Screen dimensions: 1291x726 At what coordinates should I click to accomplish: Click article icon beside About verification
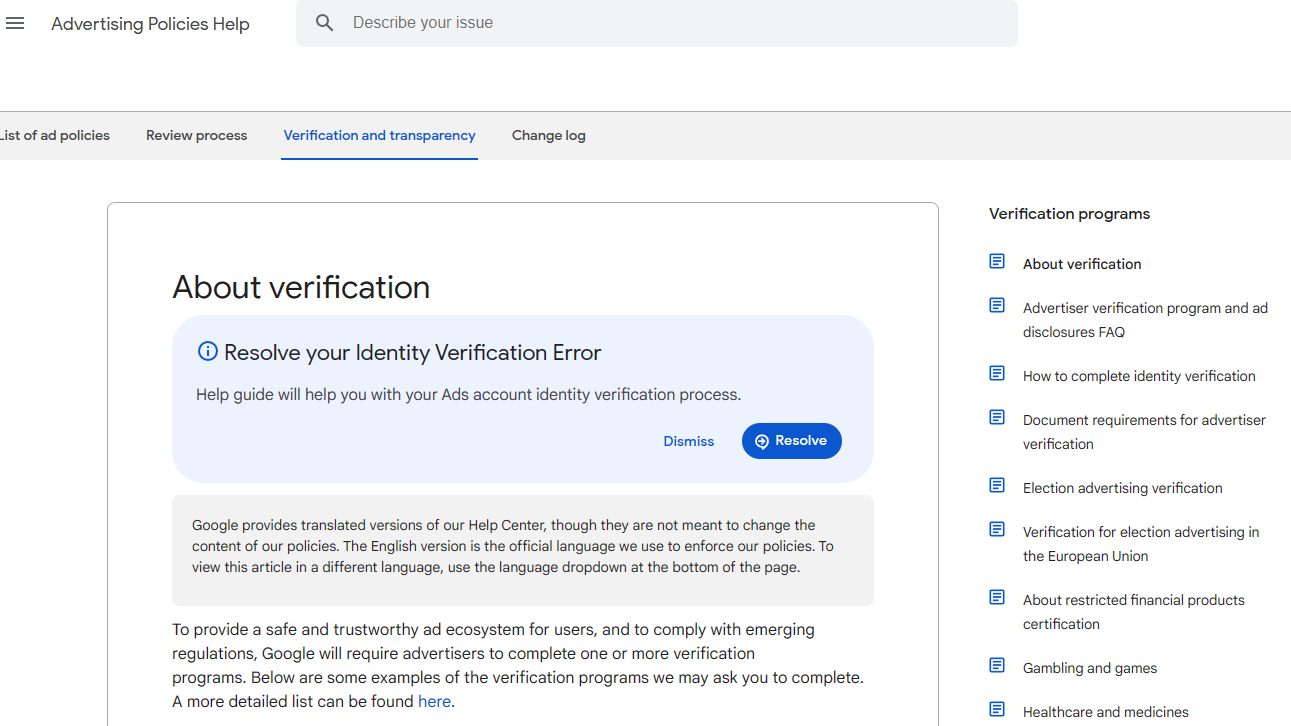(x=997, y=262)
